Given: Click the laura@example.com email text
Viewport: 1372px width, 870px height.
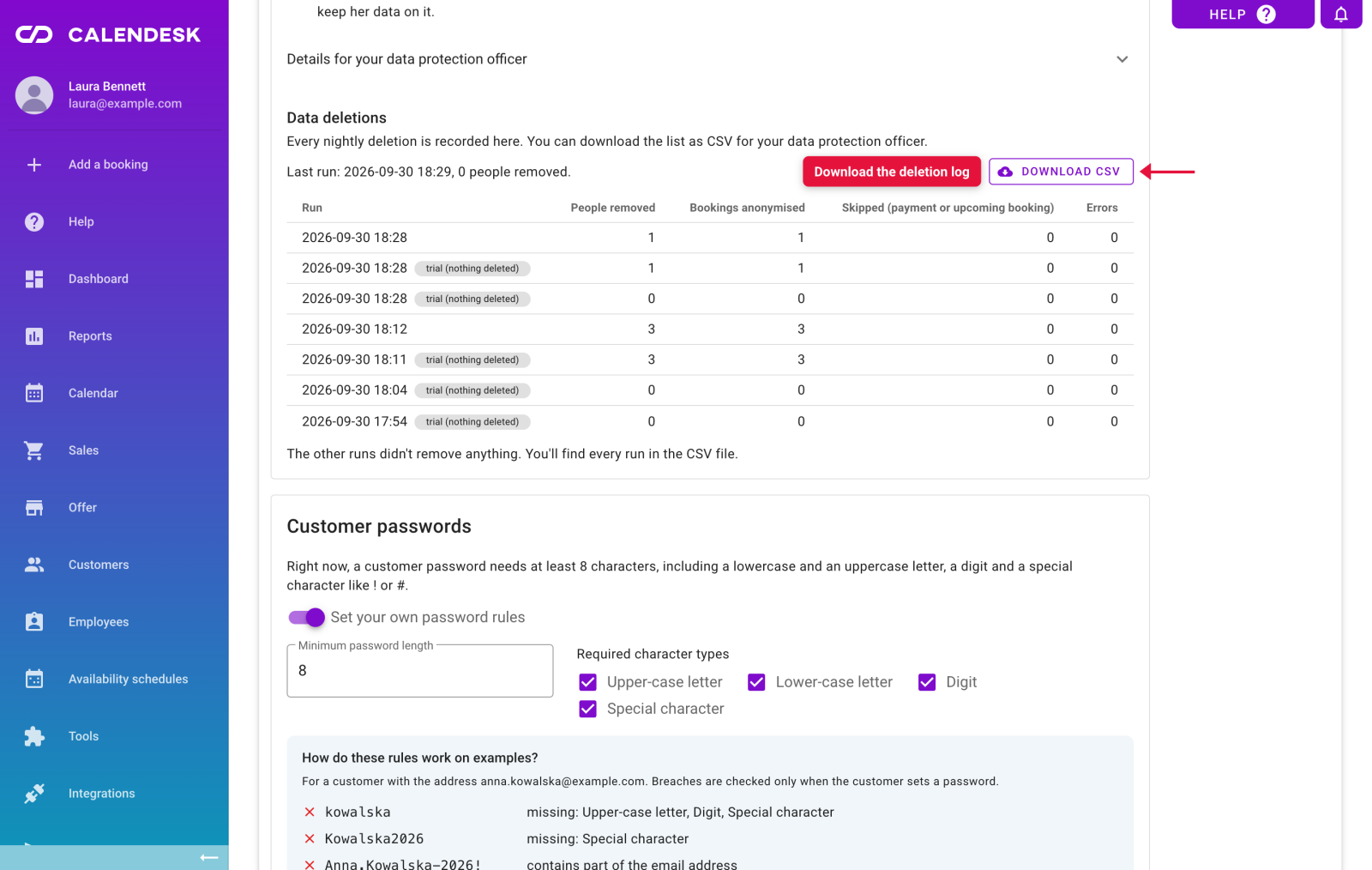Looking at the screenshot, I should pyautogui.click(x=125, y=104).
